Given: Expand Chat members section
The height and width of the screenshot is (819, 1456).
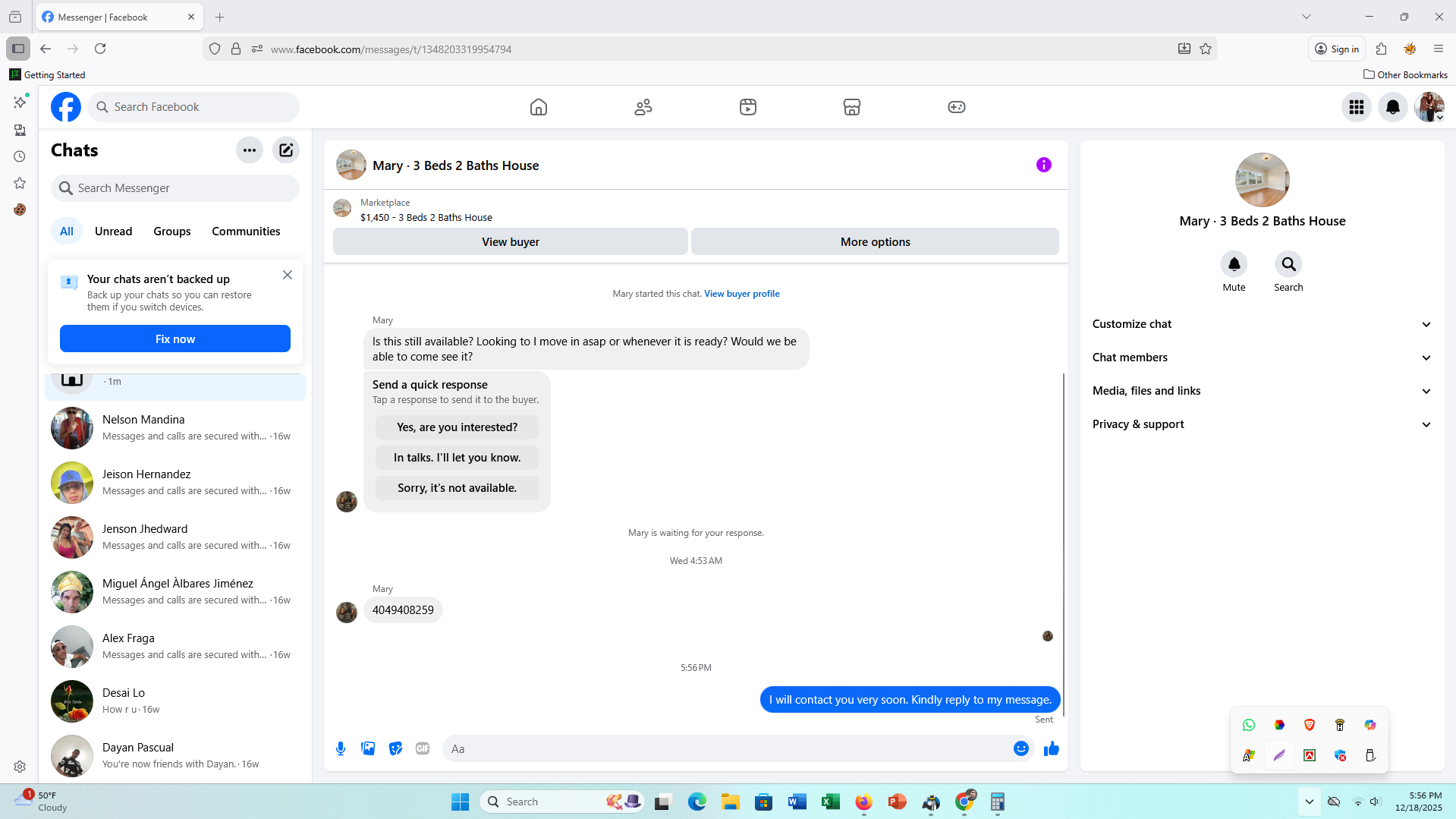Looking at the screenshot, I should [1263, 358].
